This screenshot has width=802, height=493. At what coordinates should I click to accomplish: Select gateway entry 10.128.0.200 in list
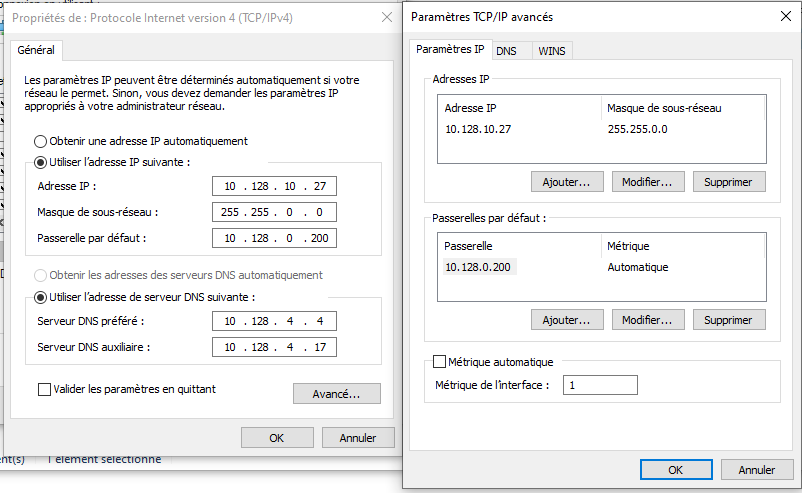[481, 267]
